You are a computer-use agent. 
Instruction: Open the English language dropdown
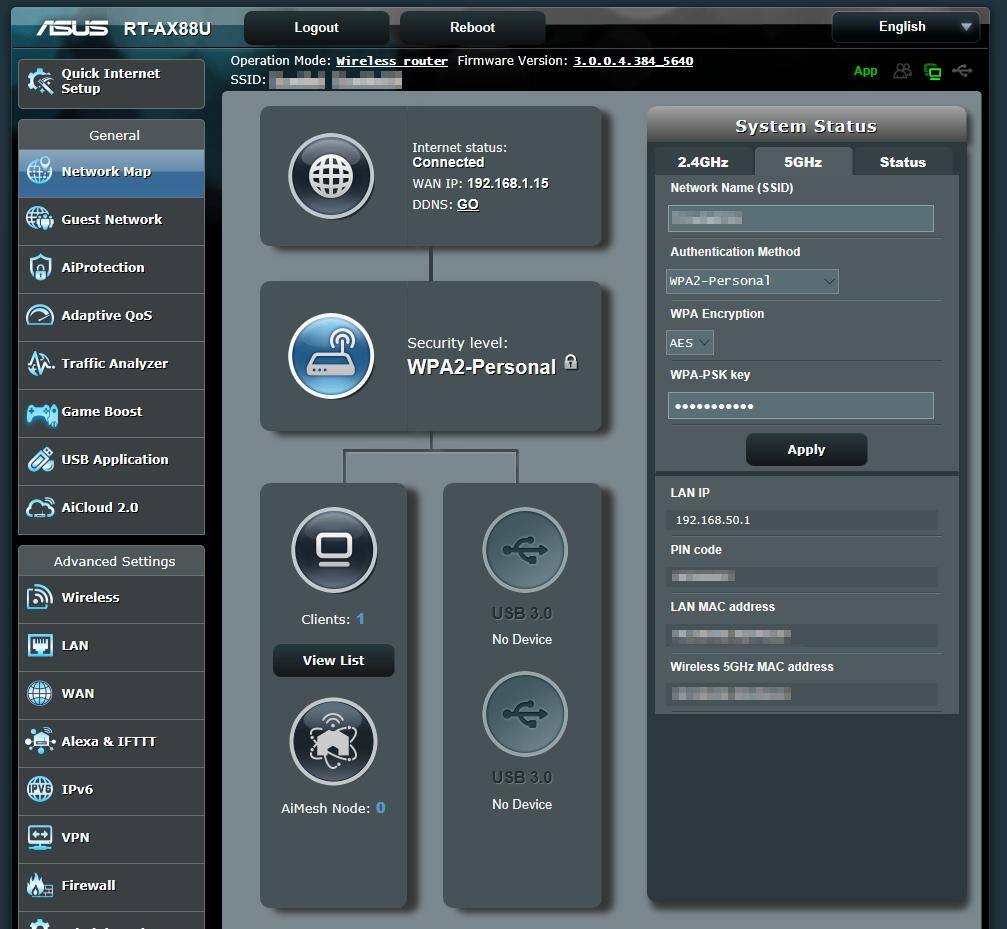(906, 27)
